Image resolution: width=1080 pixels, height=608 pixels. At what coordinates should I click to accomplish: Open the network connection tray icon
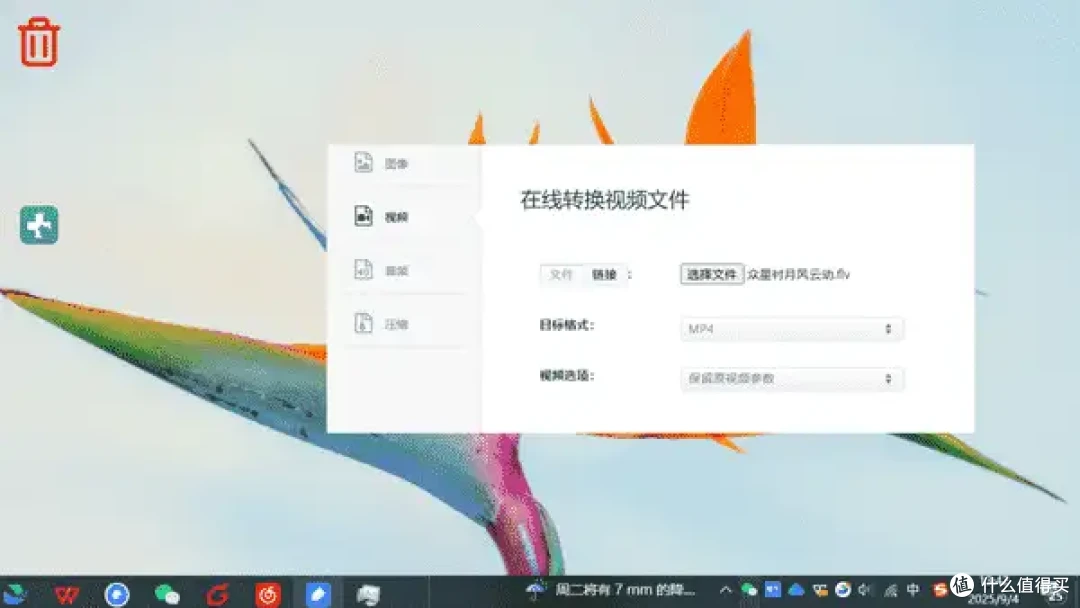point(890,590)
